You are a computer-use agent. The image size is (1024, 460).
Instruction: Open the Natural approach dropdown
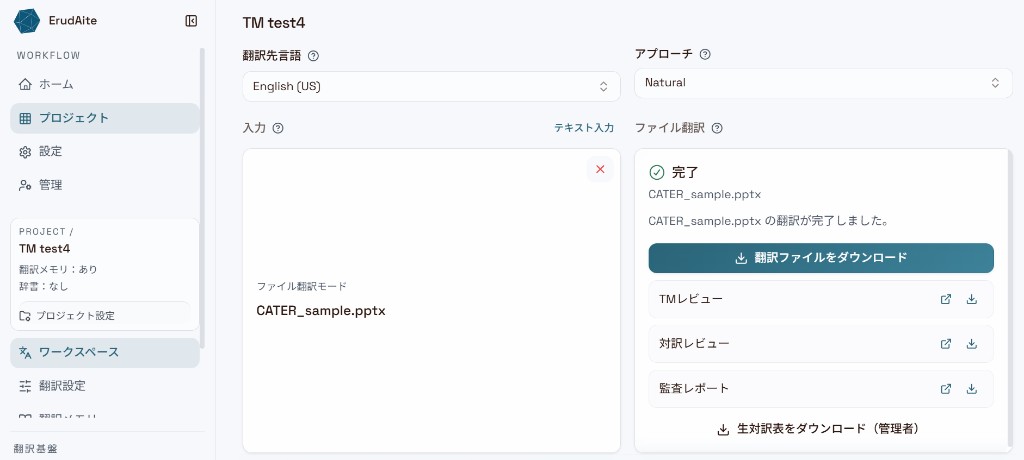823,83
